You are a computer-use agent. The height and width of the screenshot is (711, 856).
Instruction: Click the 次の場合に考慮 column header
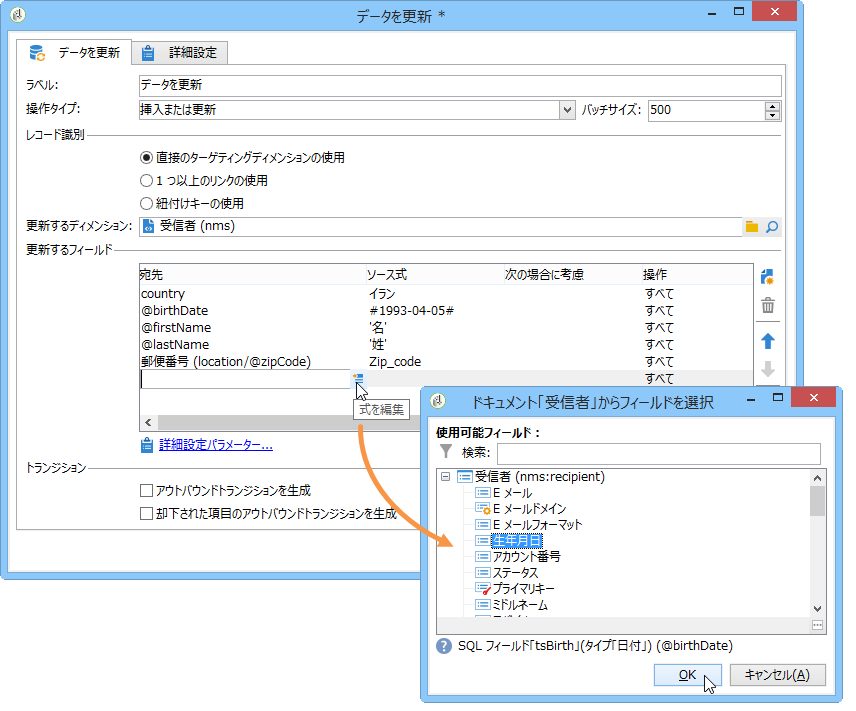[x=572, y=274]
